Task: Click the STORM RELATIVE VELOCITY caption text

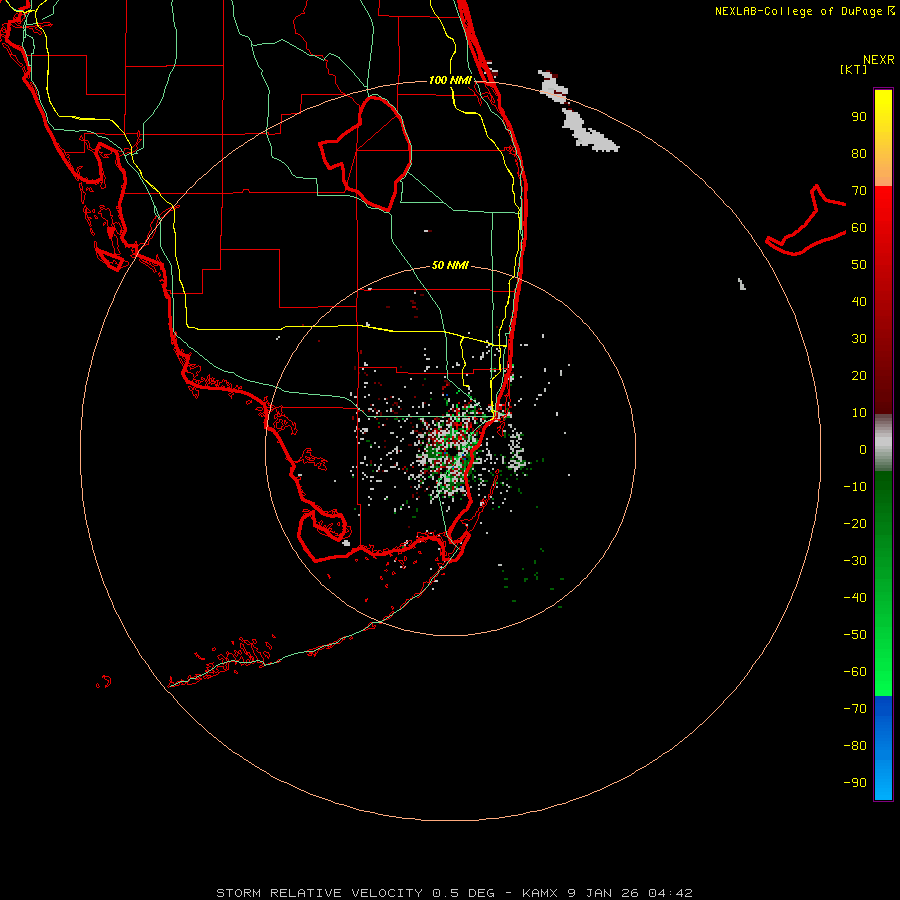Action: click(x=321, y=893)
